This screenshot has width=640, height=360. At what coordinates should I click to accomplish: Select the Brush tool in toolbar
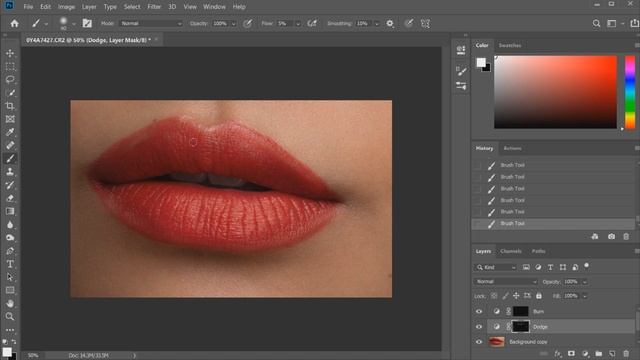[x=10, y=158]
